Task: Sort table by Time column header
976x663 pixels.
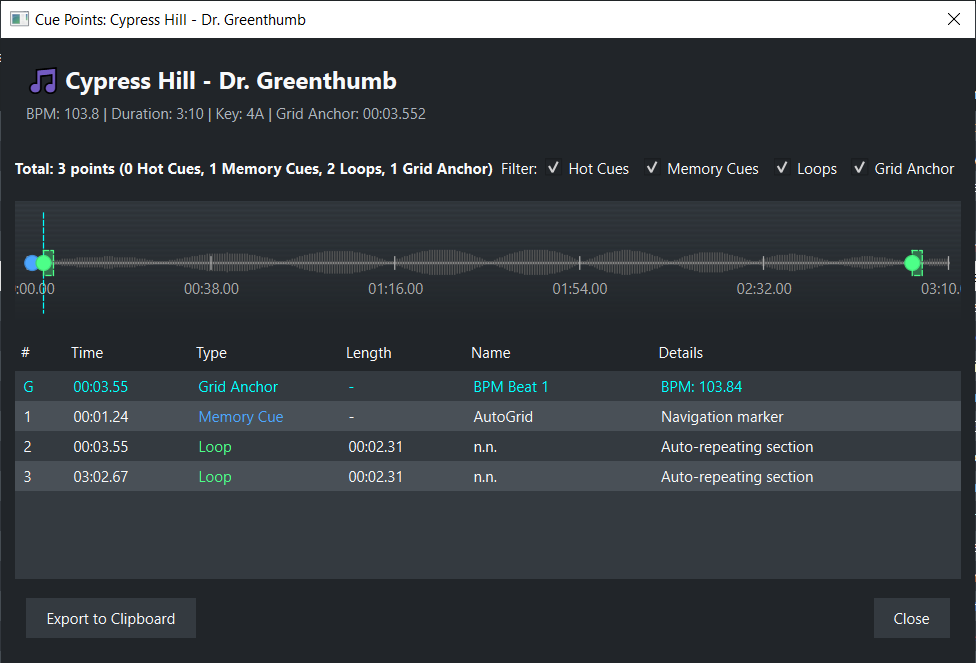Action: (x=87, y=353)
